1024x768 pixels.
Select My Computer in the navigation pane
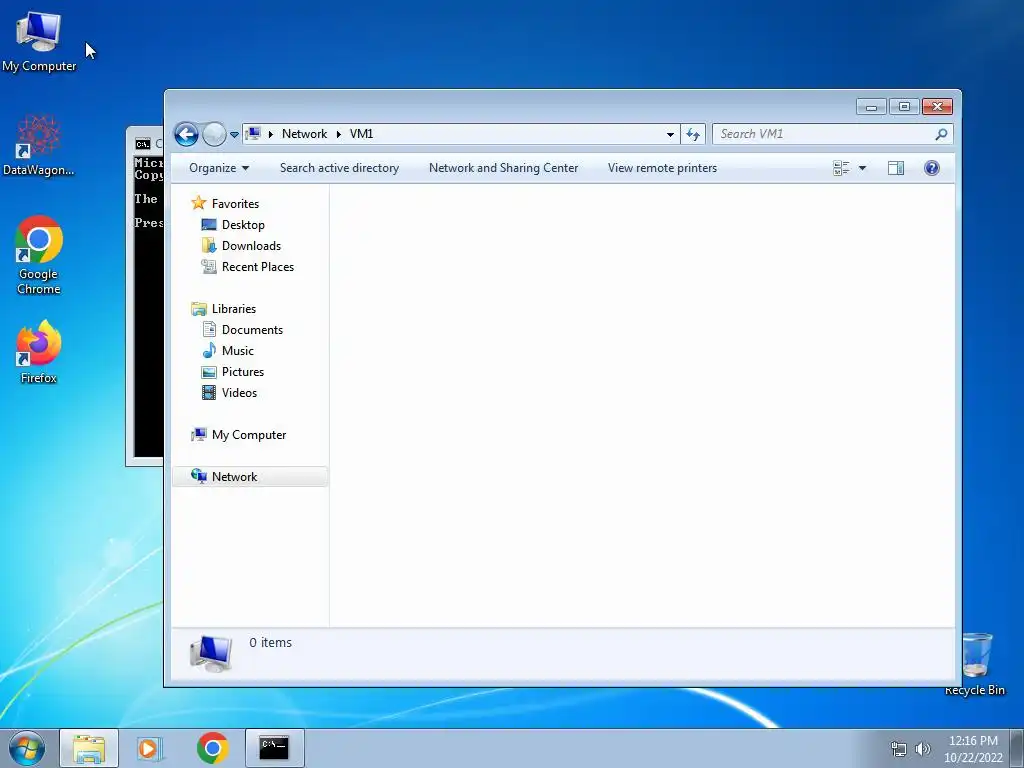tap(249, 435)
